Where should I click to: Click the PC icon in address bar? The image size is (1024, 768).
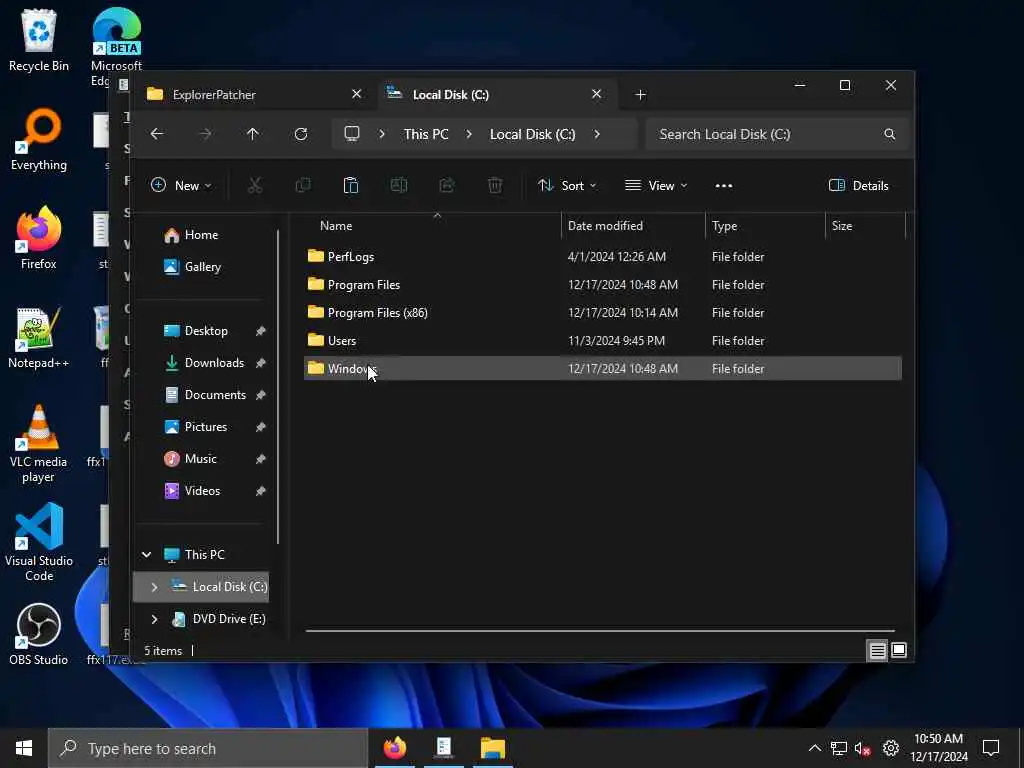pyautogui.click(x=352, y=134)
